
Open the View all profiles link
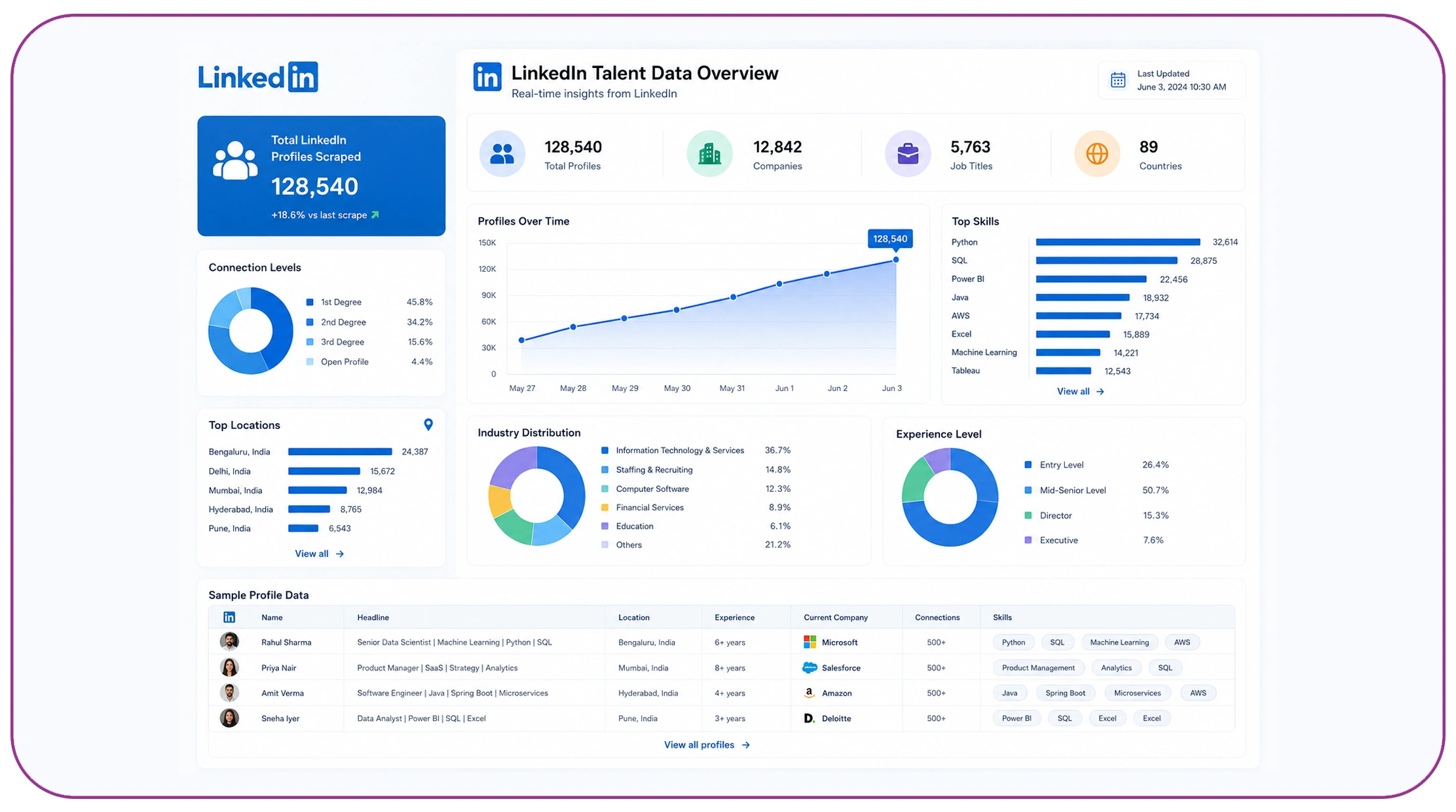coord(707,745)
